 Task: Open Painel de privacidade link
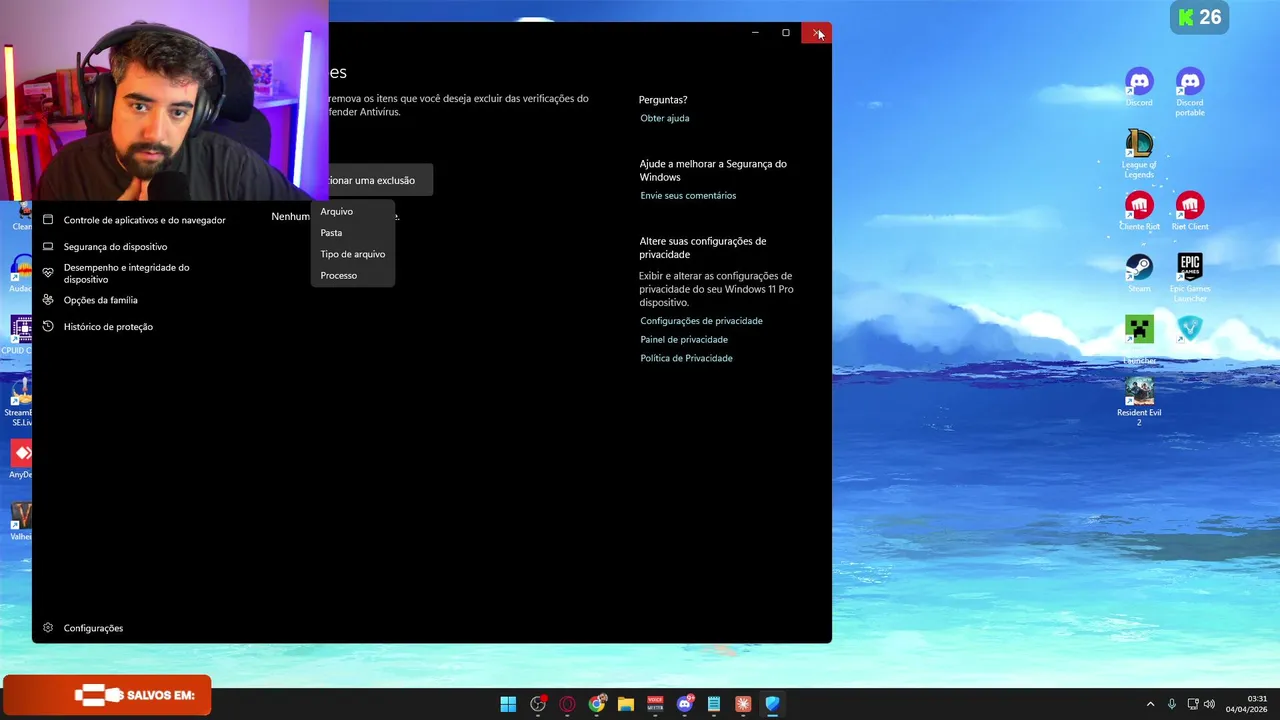(x=684, y=339)
